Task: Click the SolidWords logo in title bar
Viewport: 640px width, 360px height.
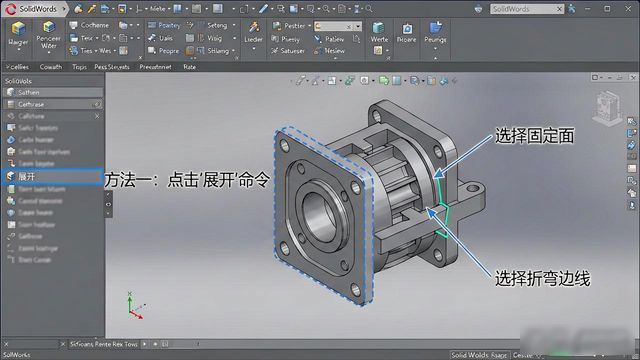Action: (10, 9)
